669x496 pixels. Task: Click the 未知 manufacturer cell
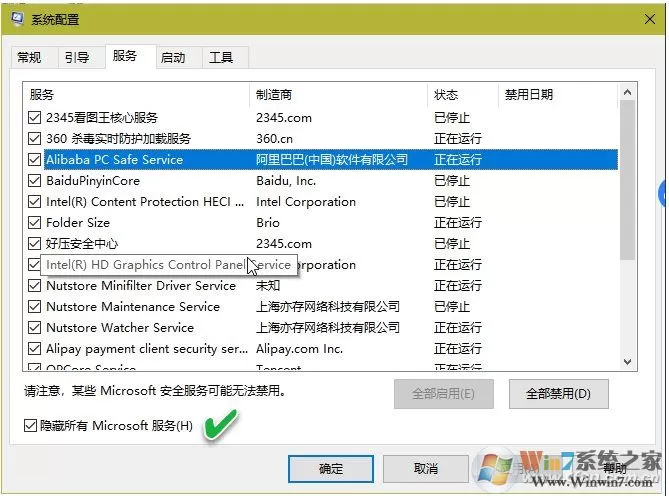point(268,285)
